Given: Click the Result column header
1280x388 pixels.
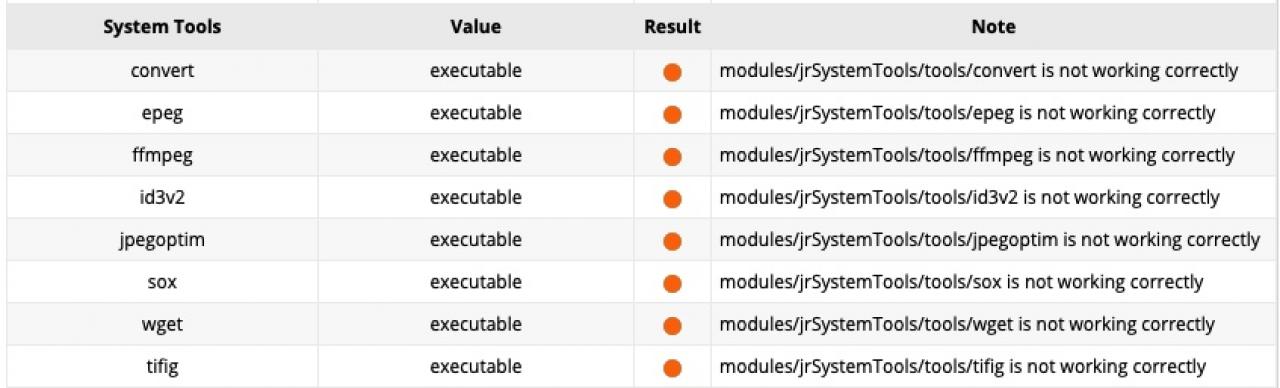Looking at the screenshot, I should tap(672, 27).
